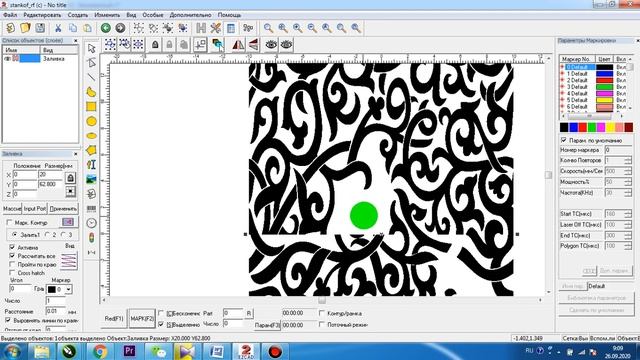
Task: Toggle the 'Парам. по умолчанию' checkbox
Action: (x=564, y=140)
